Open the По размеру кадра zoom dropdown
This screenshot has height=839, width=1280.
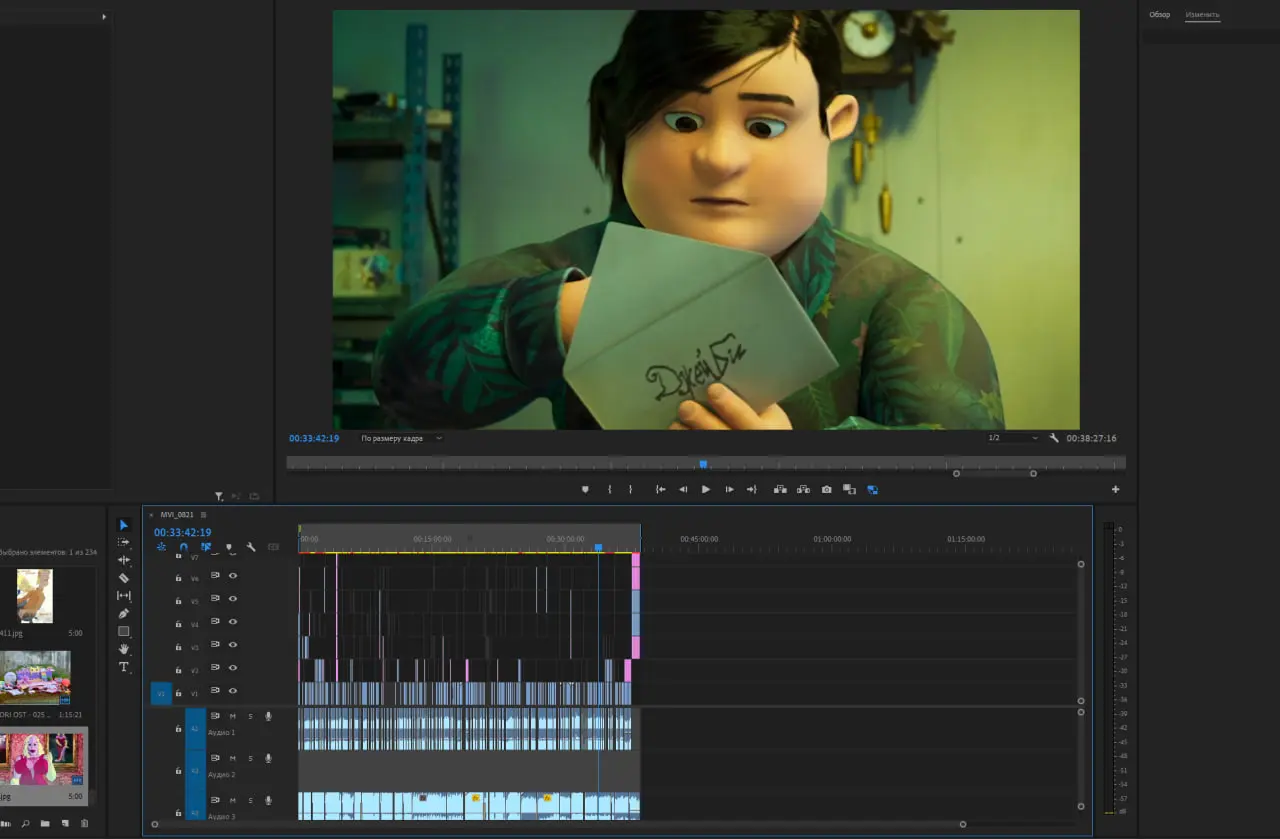401,438
